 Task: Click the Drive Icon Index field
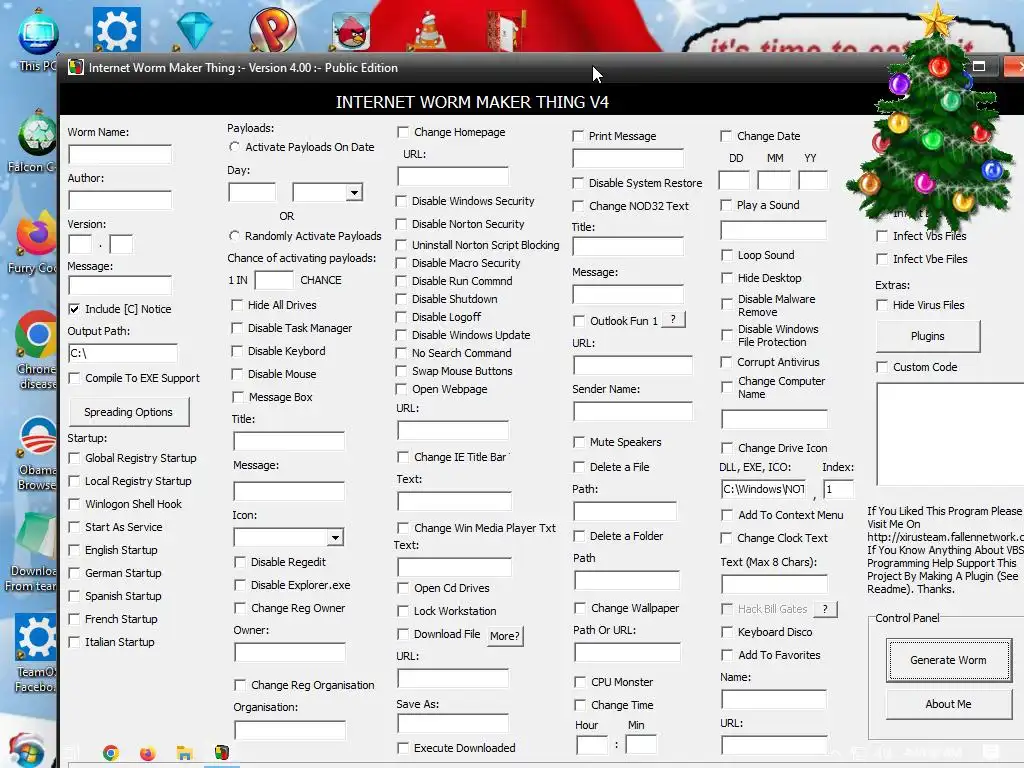pyautogui.click(x=839, y=489)
